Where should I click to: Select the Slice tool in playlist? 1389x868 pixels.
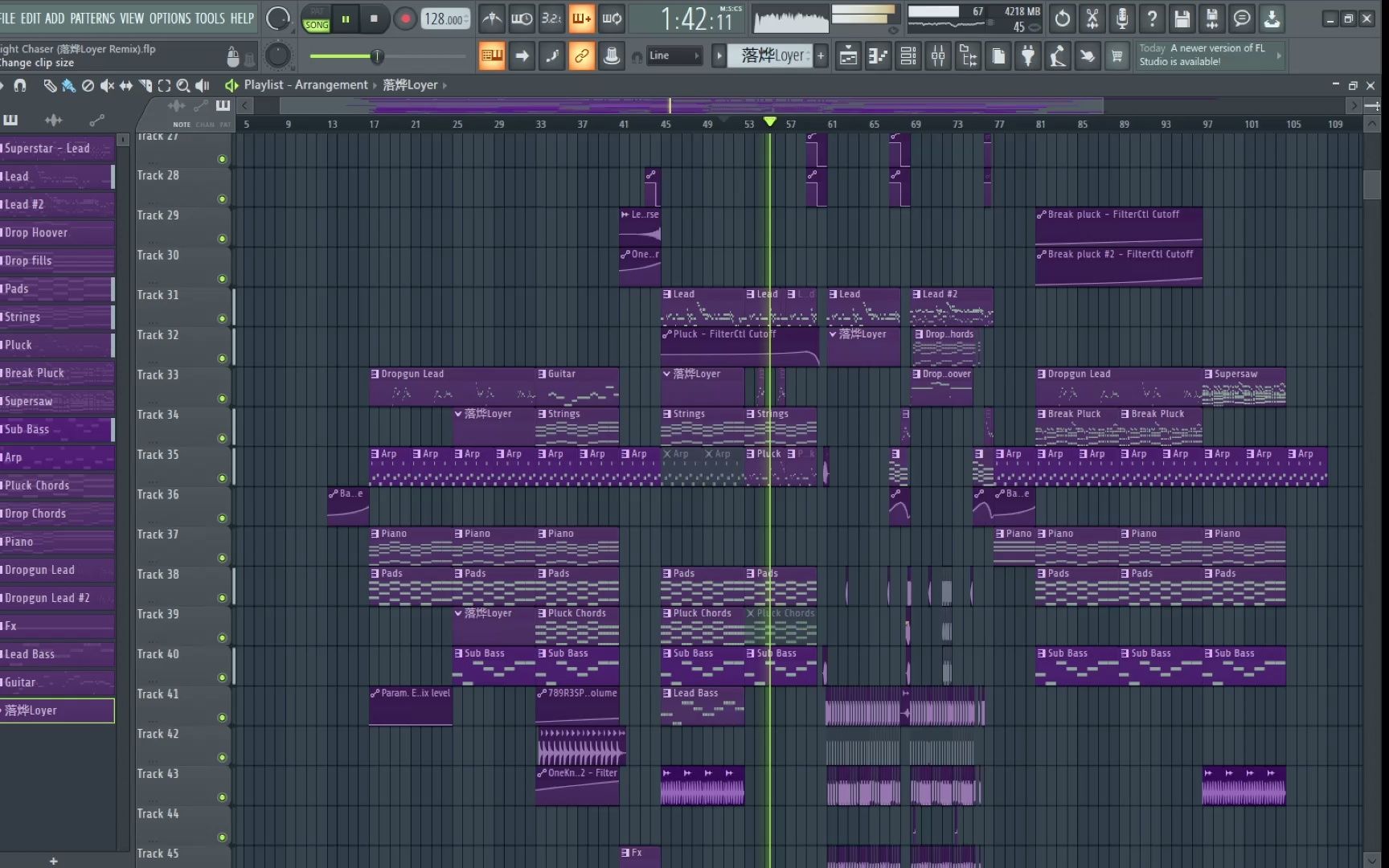pos(145,85)
